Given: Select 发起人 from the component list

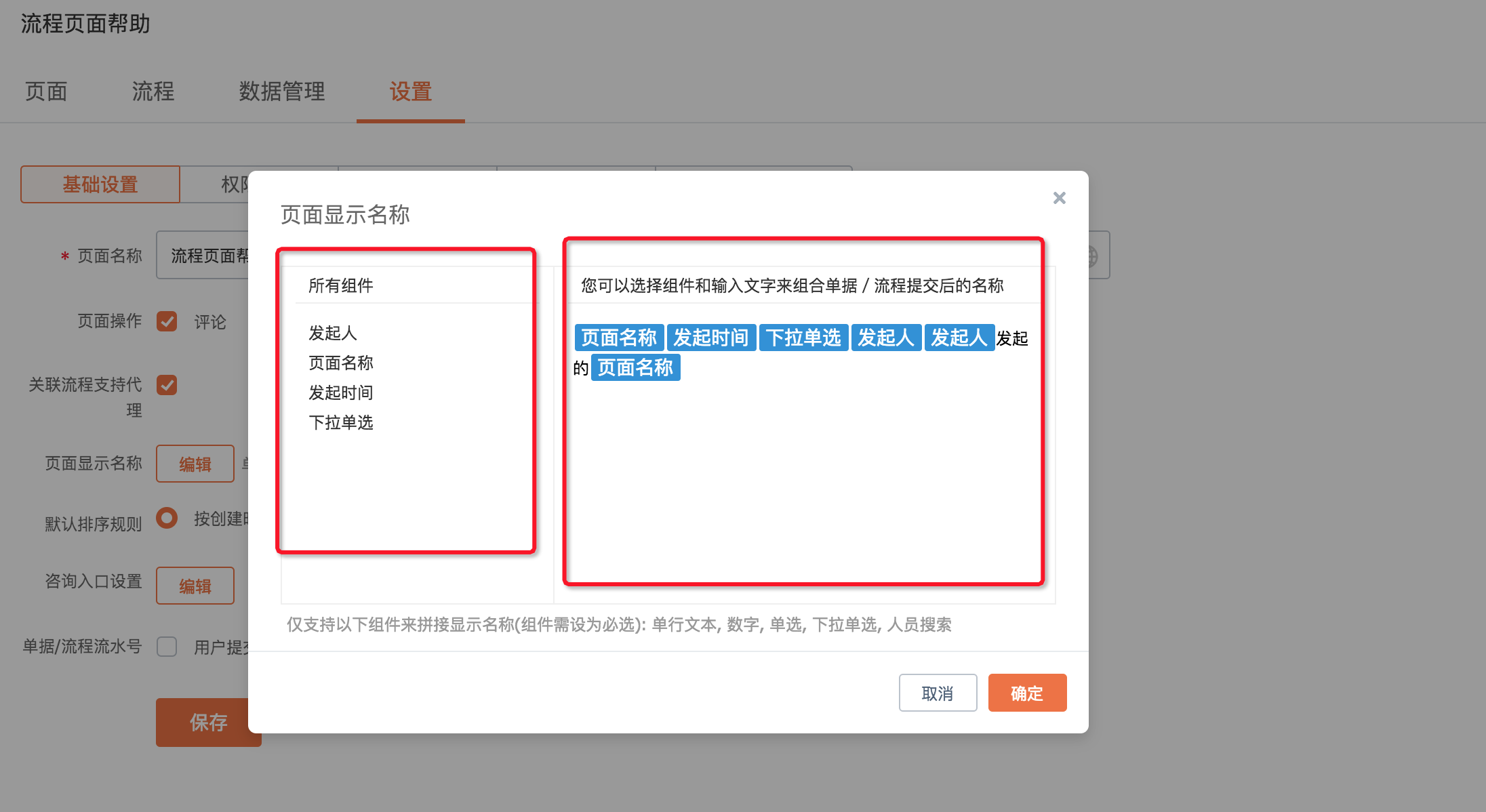Looking at the screenshot, I should [x=332, y=333].
